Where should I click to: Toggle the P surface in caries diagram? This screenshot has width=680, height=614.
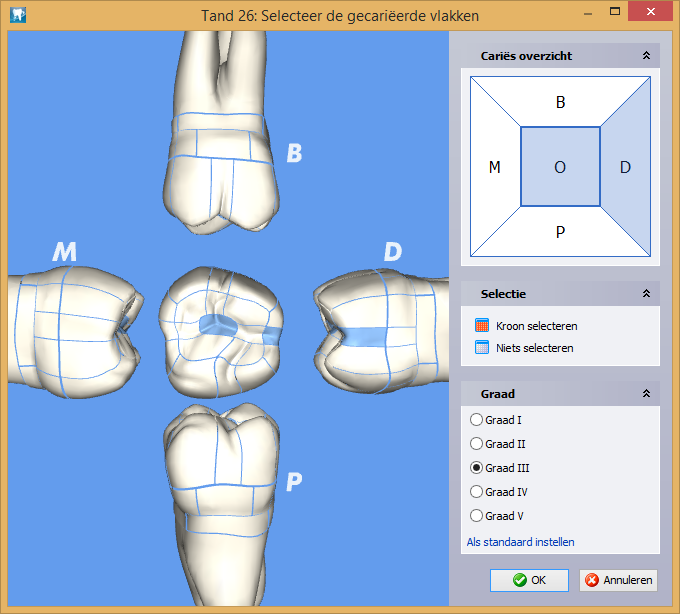[x=560, y=232]
